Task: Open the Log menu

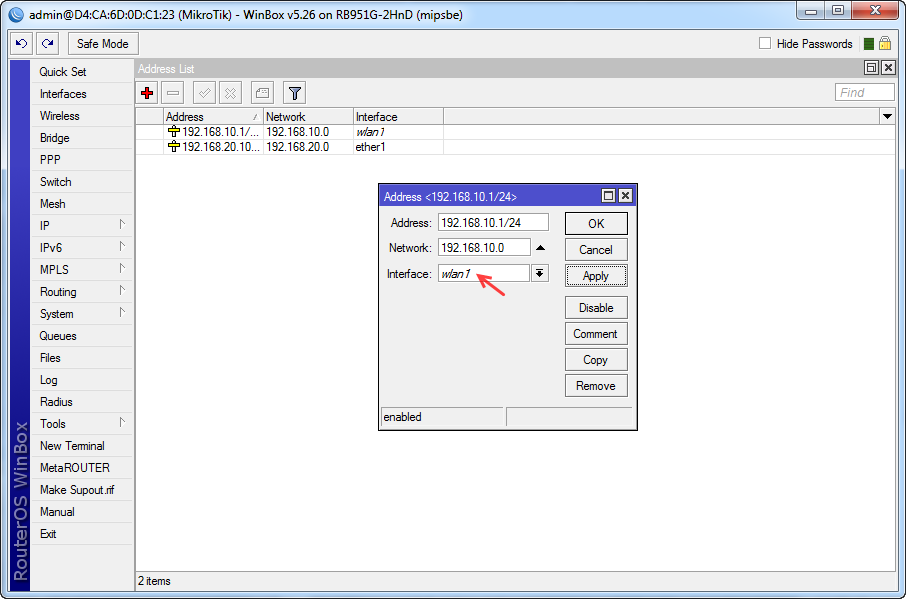Action: tap(82, 380)
